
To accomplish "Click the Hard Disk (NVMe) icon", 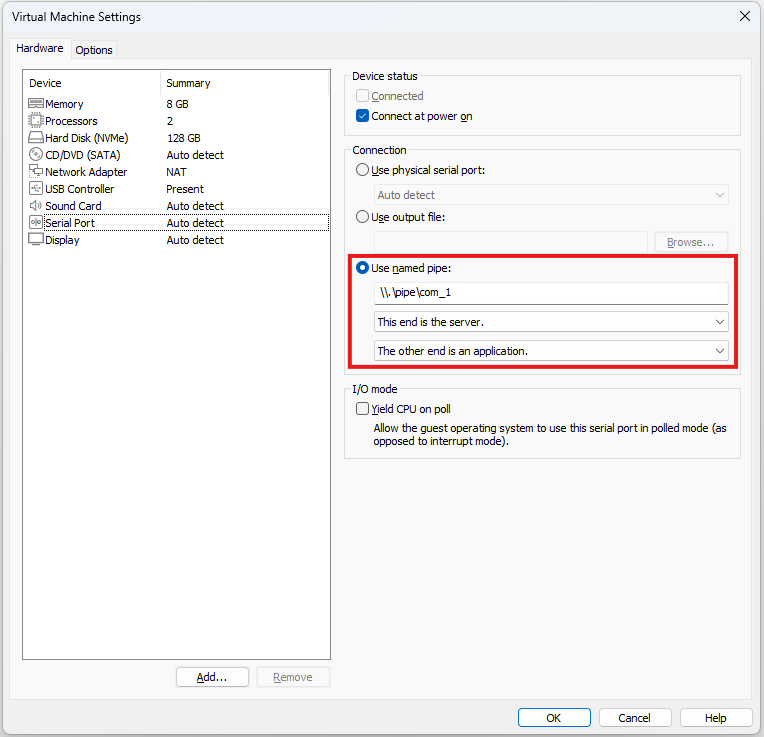I will coord(36,138).
